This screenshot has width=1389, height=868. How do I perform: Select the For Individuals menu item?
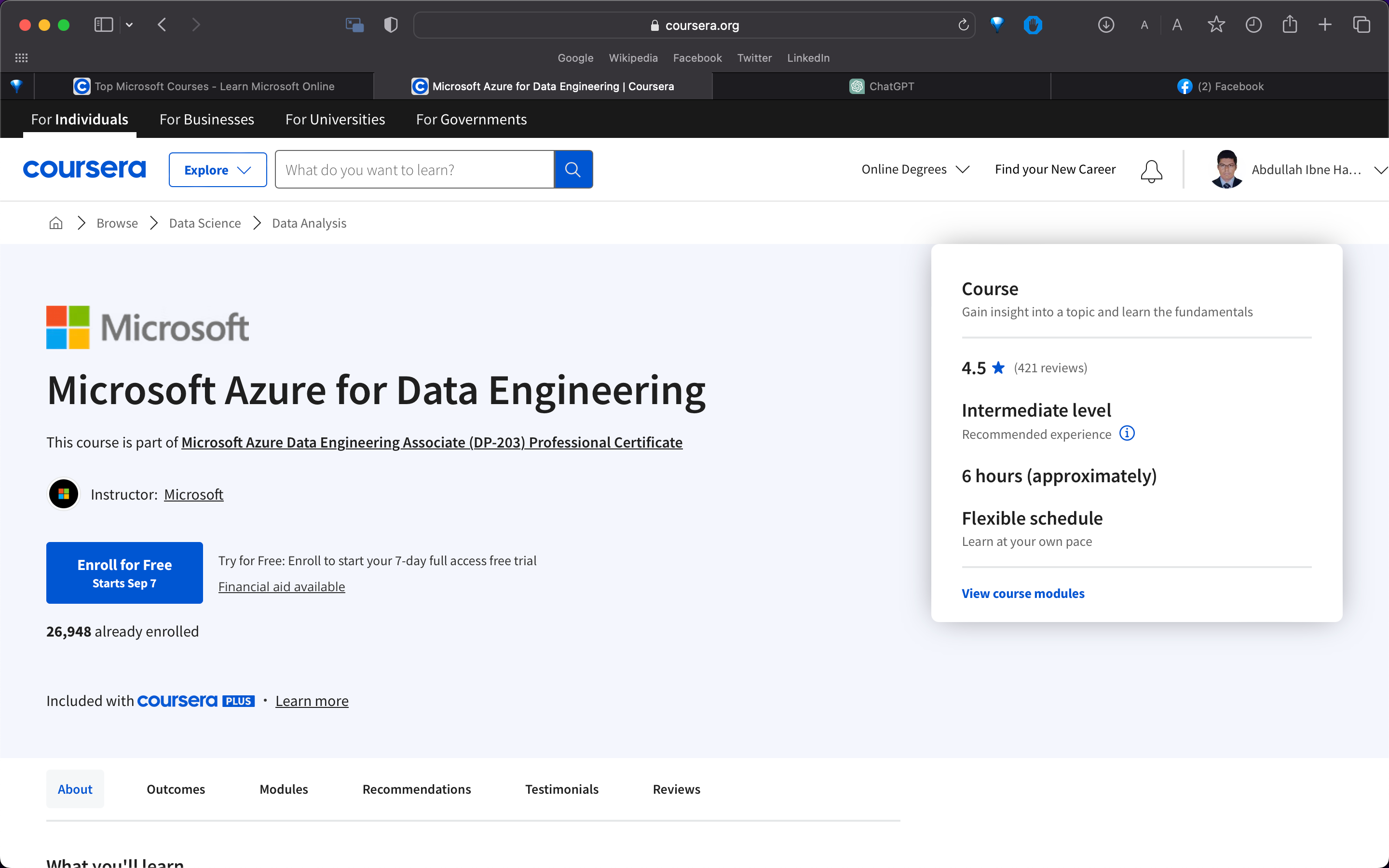(80, 120)
